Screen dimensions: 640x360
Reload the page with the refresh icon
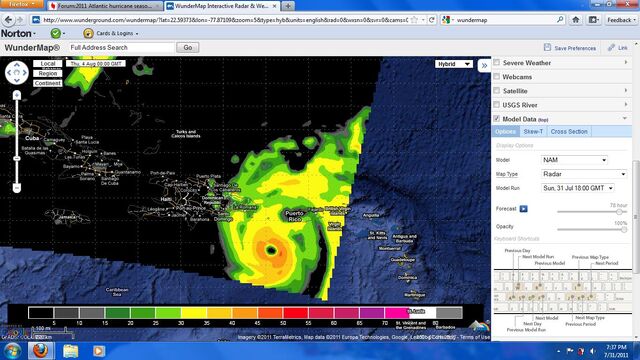point(432,20)
